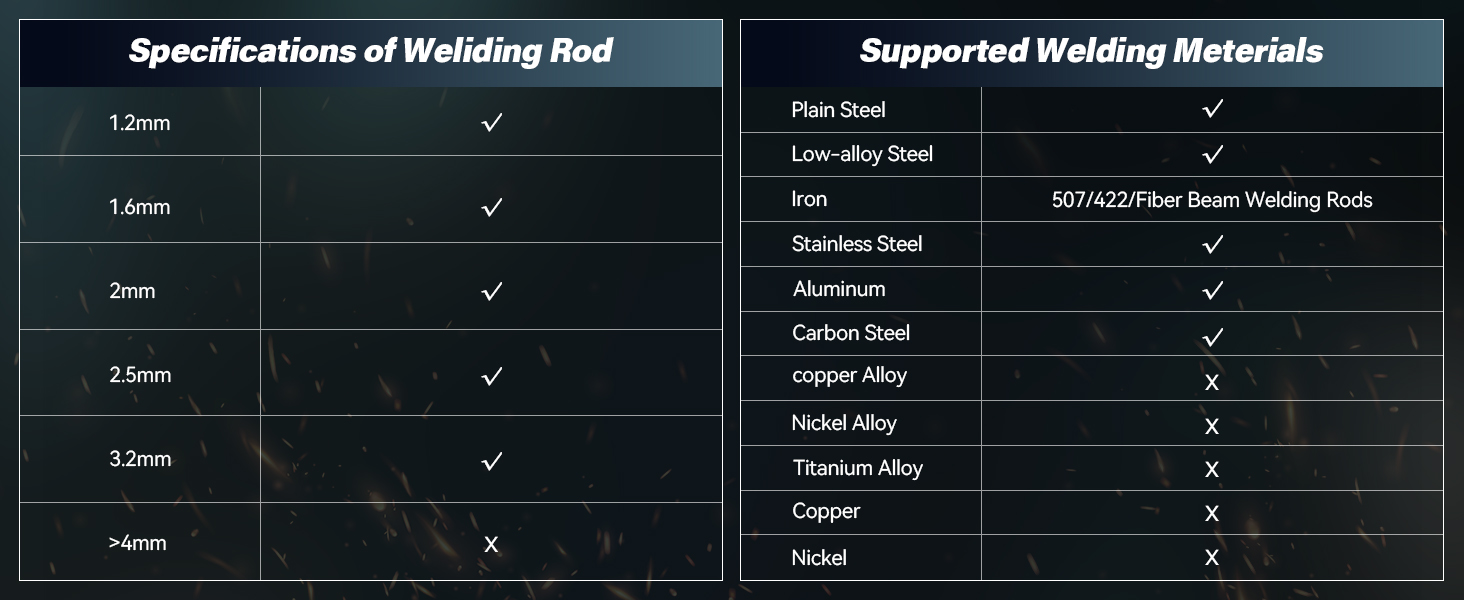Click the X mark for Copper
The height and width of the screenshot is (600, 1464).
coord(1212,513)
